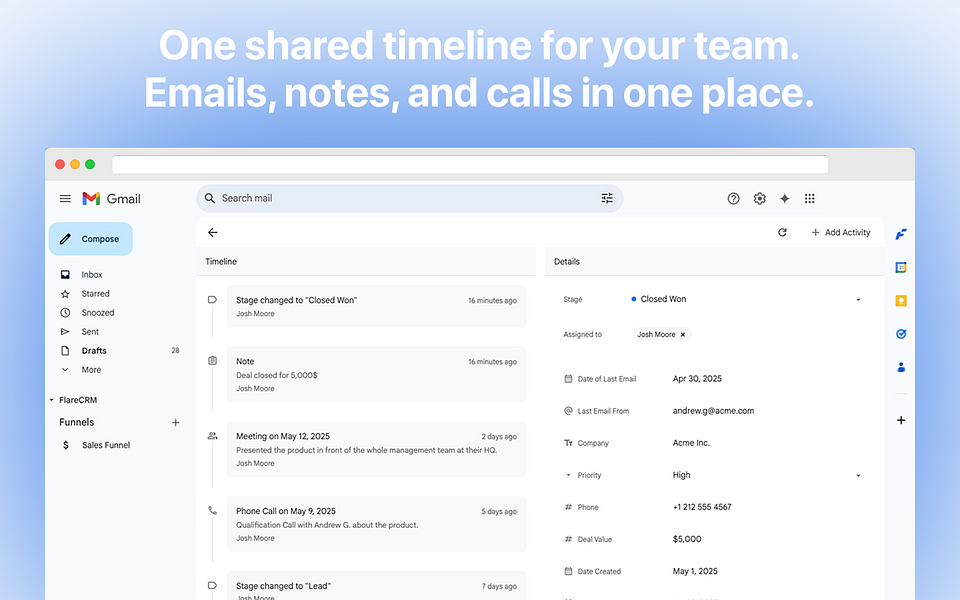Viewport: 960px width, 600px height.
Task: Open the Snoozed folder
Action: coord(97,313)
